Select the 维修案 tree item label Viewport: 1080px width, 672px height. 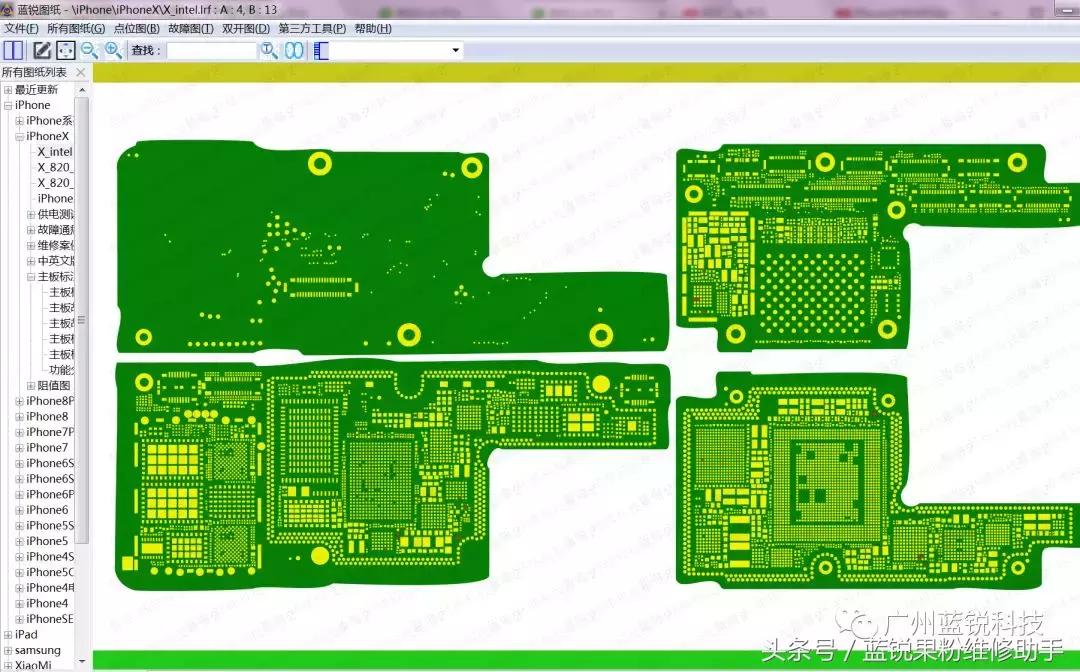point(55,245)
